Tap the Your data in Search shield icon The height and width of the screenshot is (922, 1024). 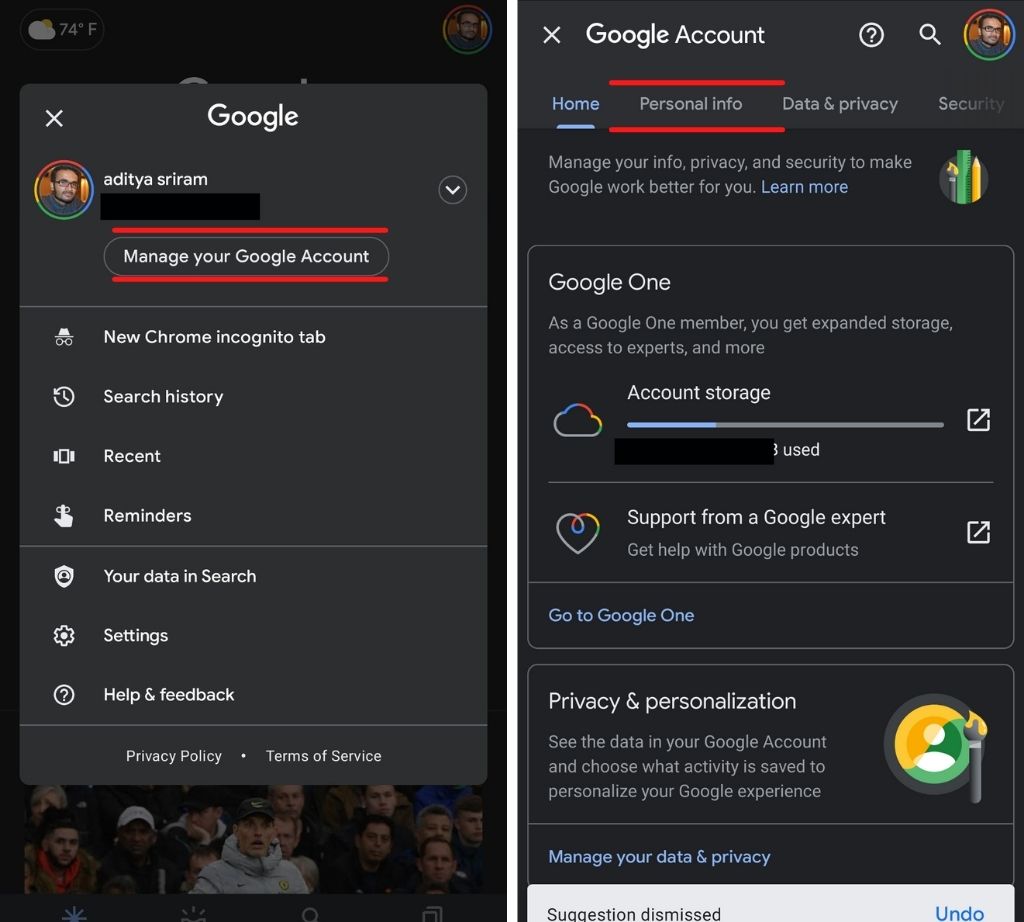[64, 576]
